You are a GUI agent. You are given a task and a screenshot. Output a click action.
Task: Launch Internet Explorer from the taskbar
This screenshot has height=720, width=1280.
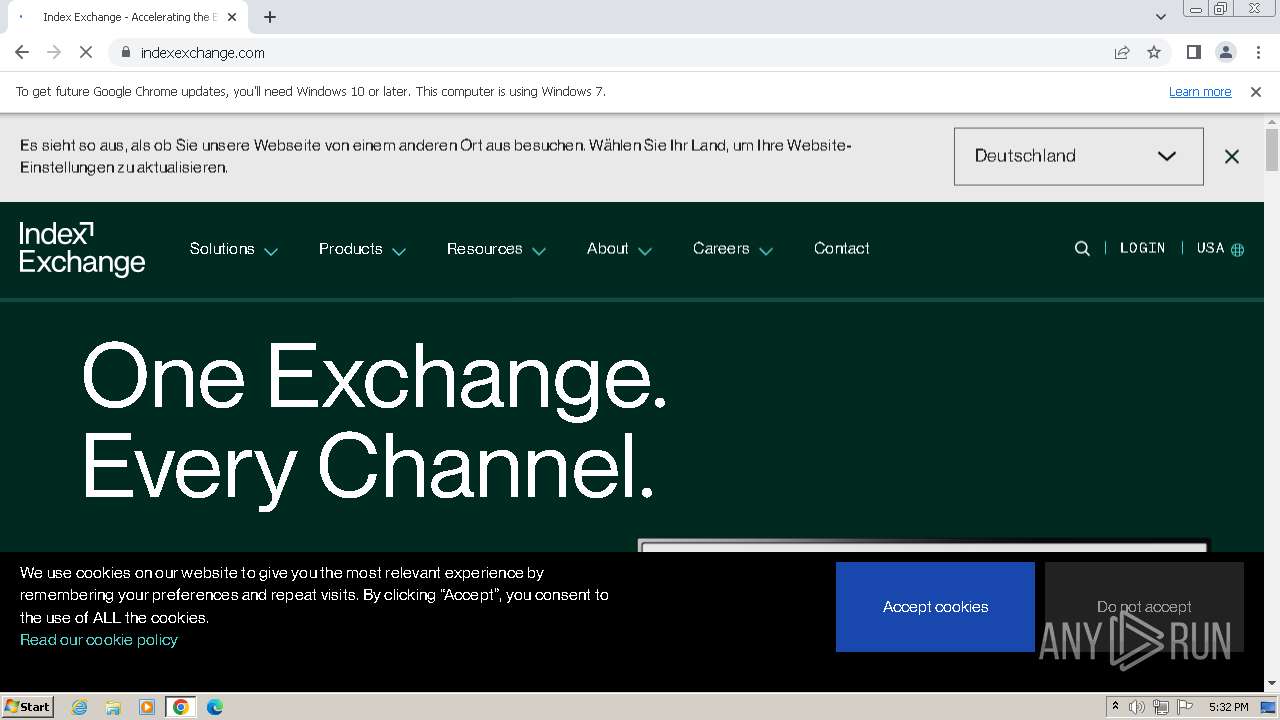click(x=80, y=707)
